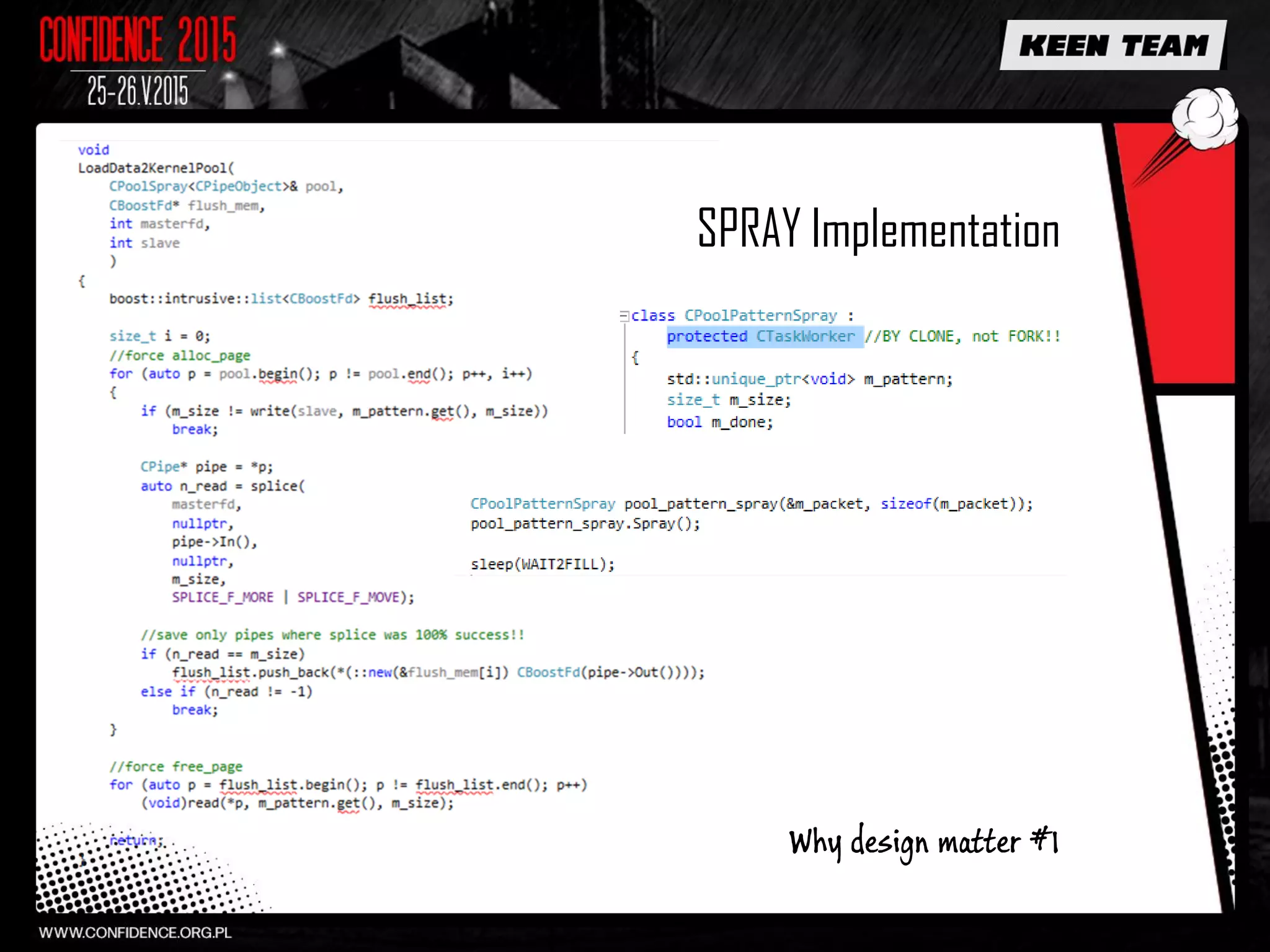Click 'CBoostFd* flush_mem,' parameter line
The image size is (1270, 952).
tap(187, 206)
